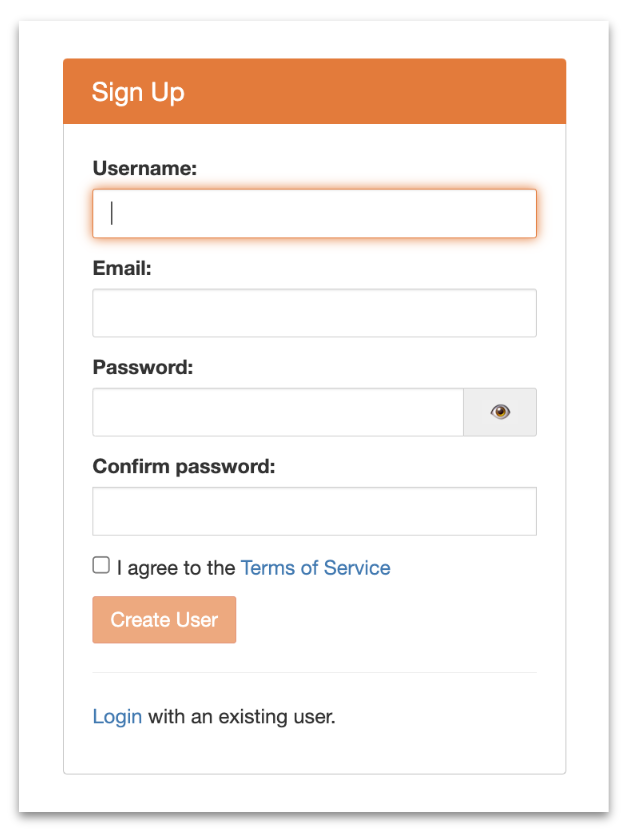Viewport: 632px width, 832px height.
Task: Click the eye icon beside the password field
Action: tap(499, 412)
